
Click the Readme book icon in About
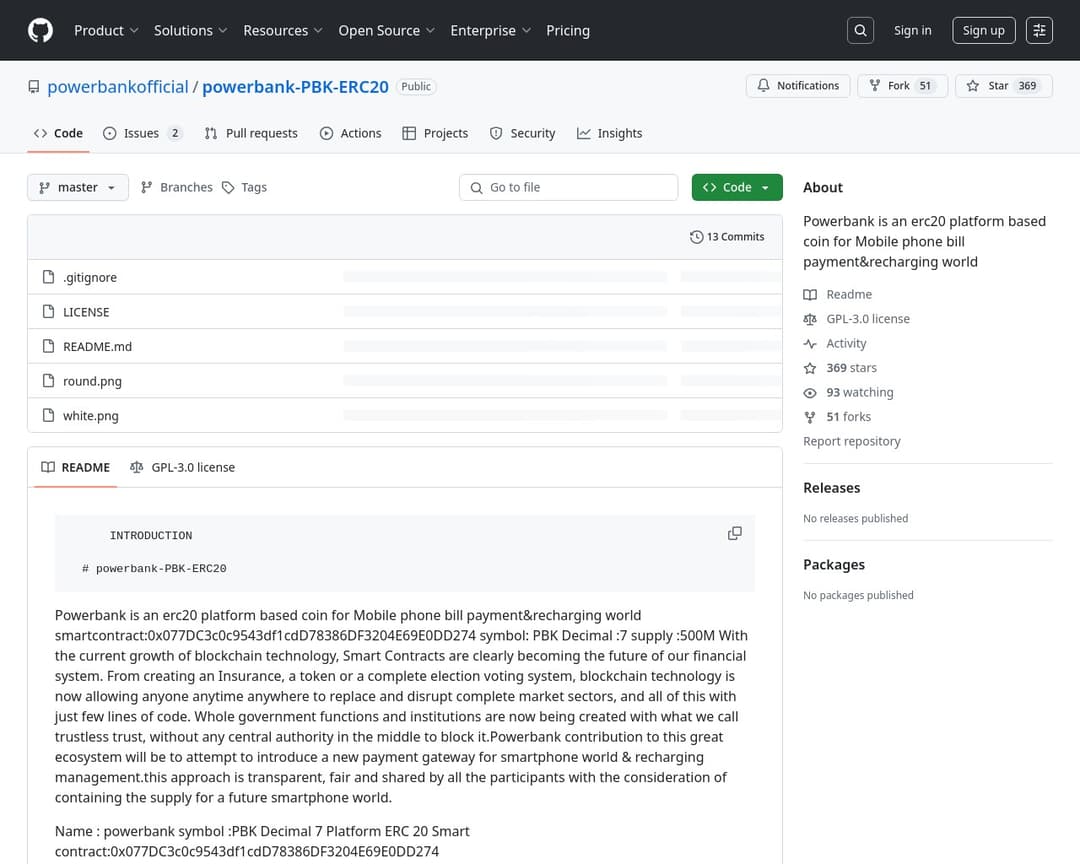click(x=810, y=294)
